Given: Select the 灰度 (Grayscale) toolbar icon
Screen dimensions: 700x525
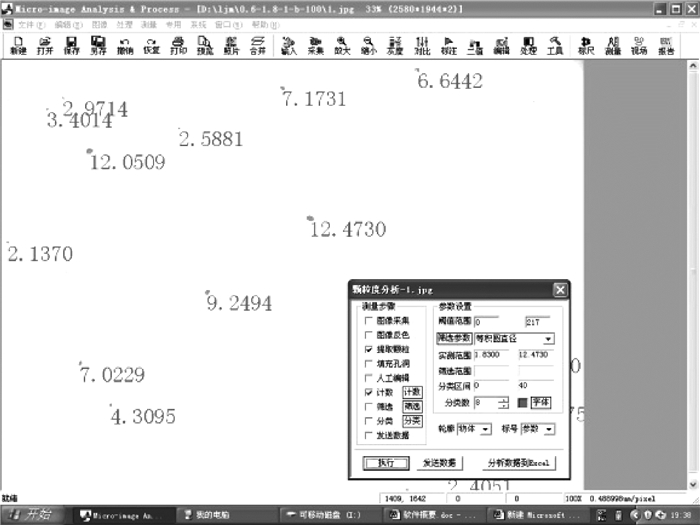Looking at the screenshot, I should pos(395,45).
